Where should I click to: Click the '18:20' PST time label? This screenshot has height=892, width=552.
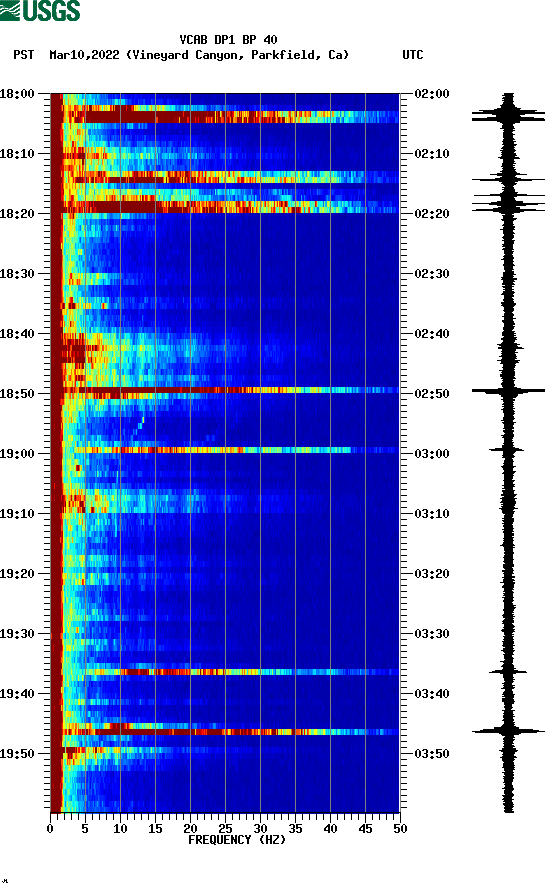(17, 214)
